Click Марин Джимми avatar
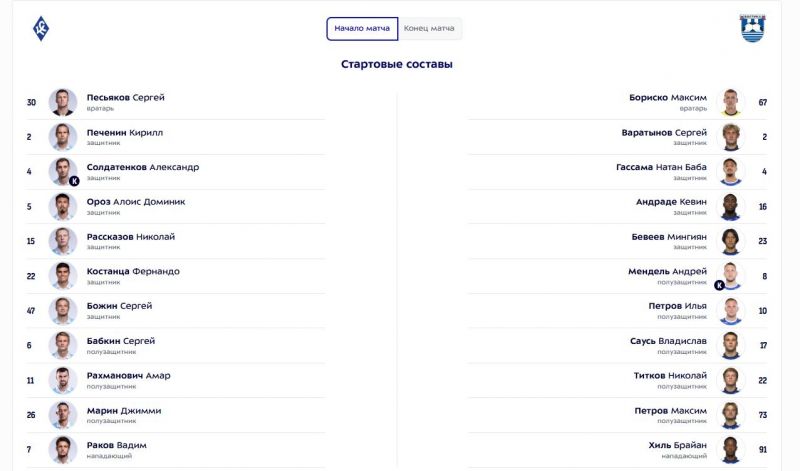This screenshot has width=800, height=471. [x=63, y=415]
